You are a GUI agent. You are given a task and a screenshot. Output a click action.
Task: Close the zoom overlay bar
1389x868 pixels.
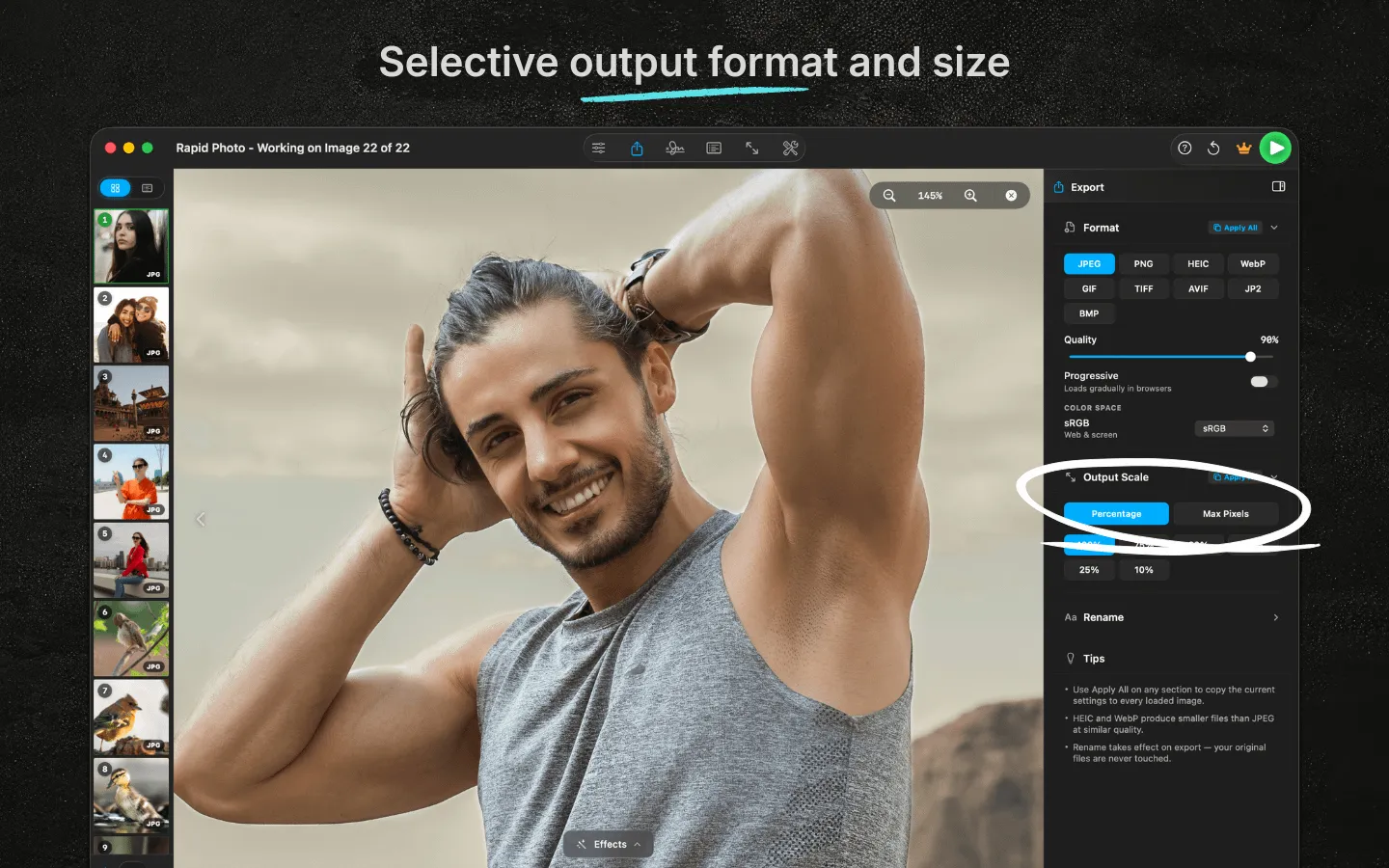coord(1011,196)
